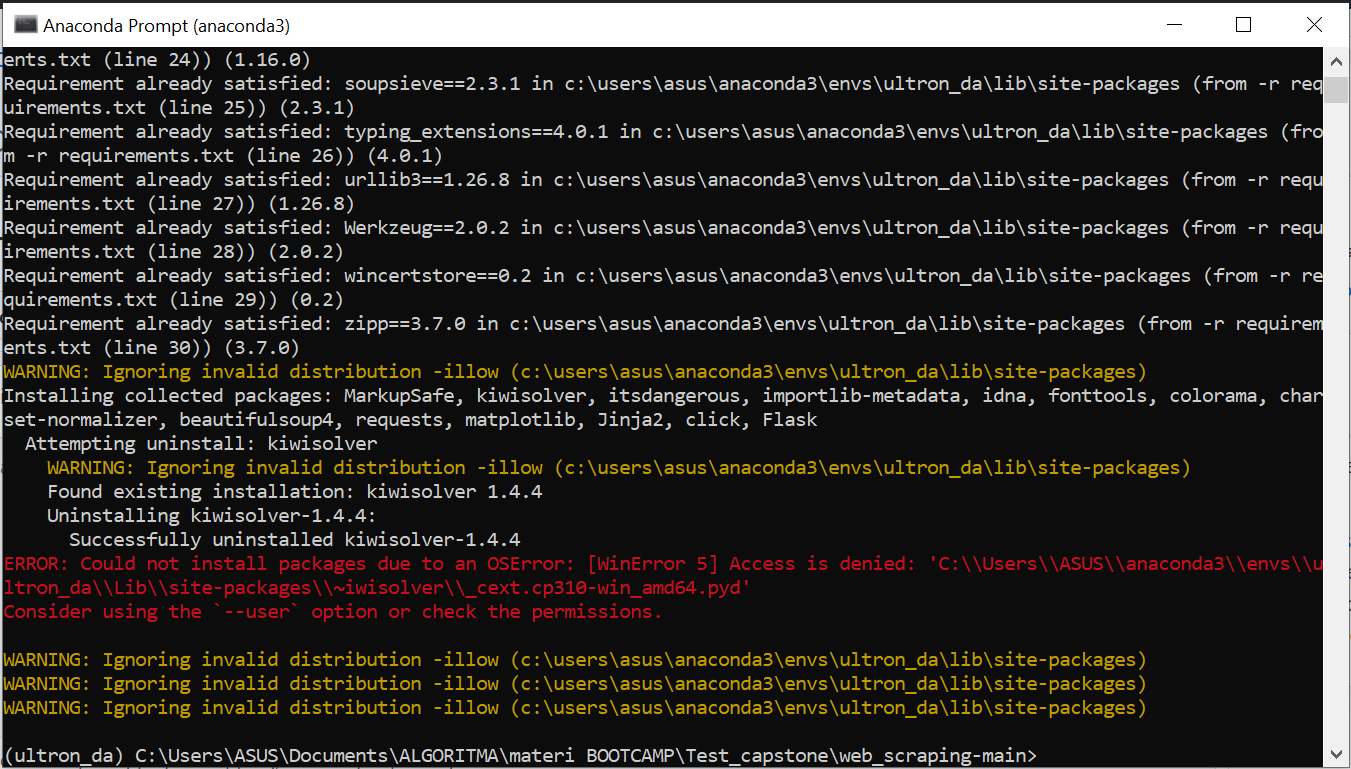Minimize the Anaconda Prompt window

[1174, 24]
